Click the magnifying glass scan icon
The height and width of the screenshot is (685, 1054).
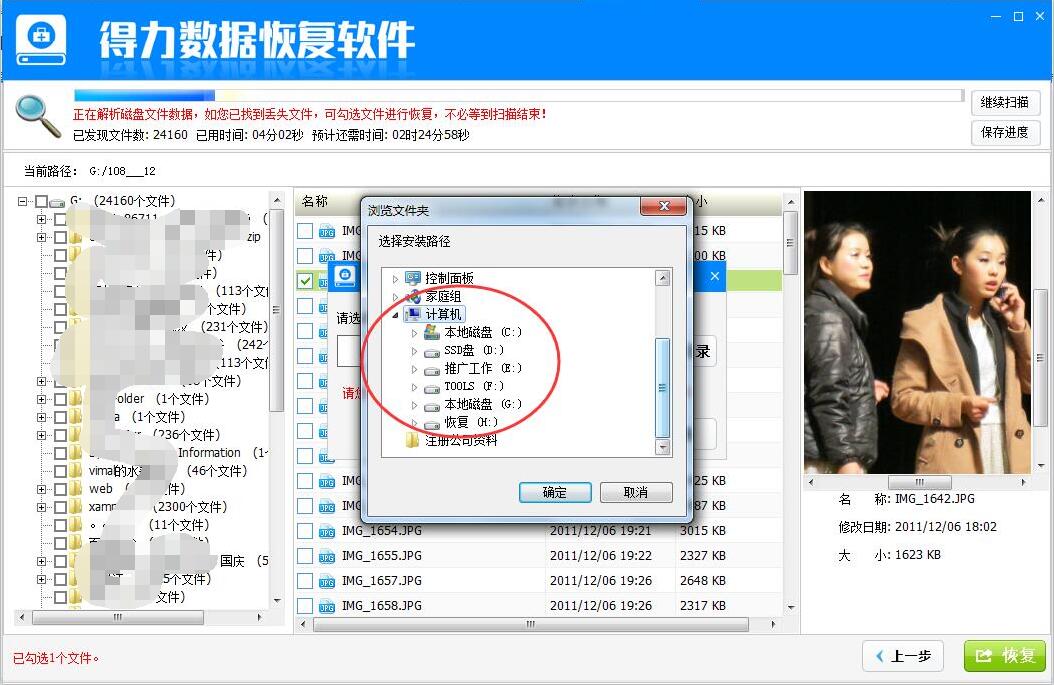(x=38, y=116)
